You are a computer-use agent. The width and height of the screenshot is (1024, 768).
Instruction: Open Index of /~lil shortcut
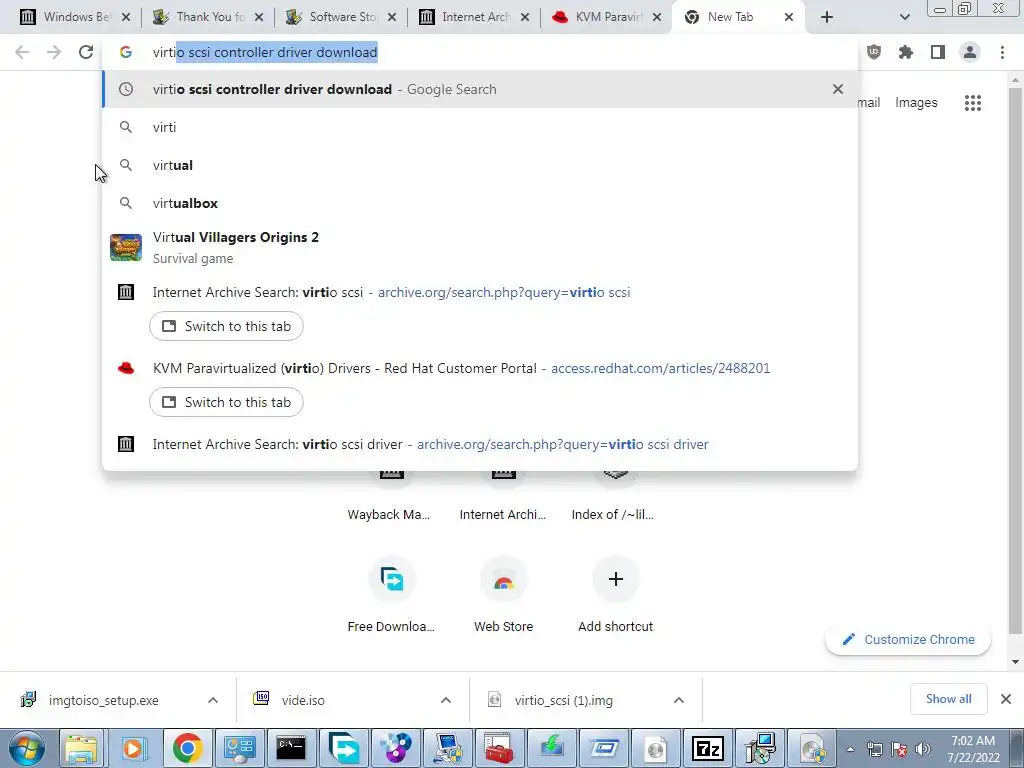click(613, 496)
